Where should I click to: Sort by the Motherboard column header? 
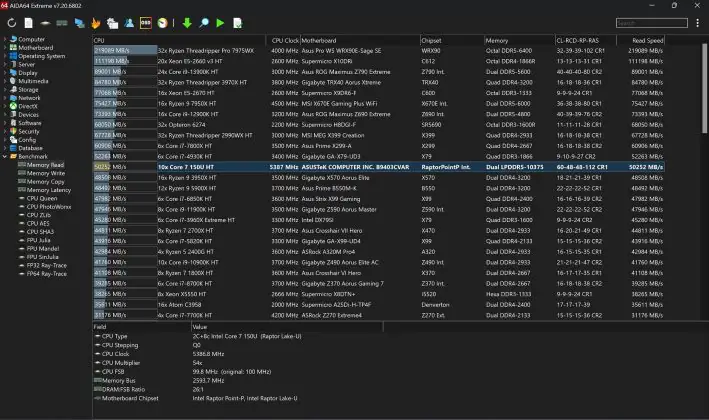360,40
